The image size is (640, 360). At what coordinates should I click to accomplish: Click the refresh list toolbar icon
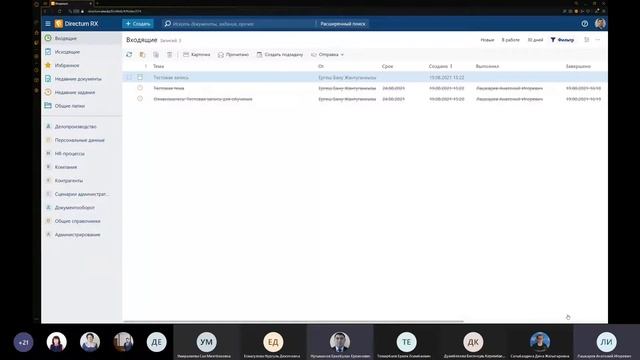click(129, 55)
